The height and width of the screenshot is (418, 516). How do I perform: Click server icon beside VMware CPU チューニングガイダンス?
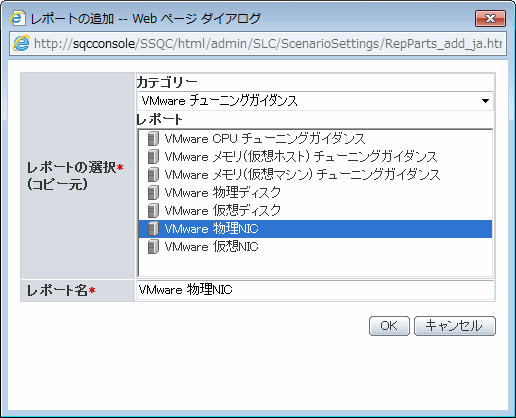click(153, 139)
